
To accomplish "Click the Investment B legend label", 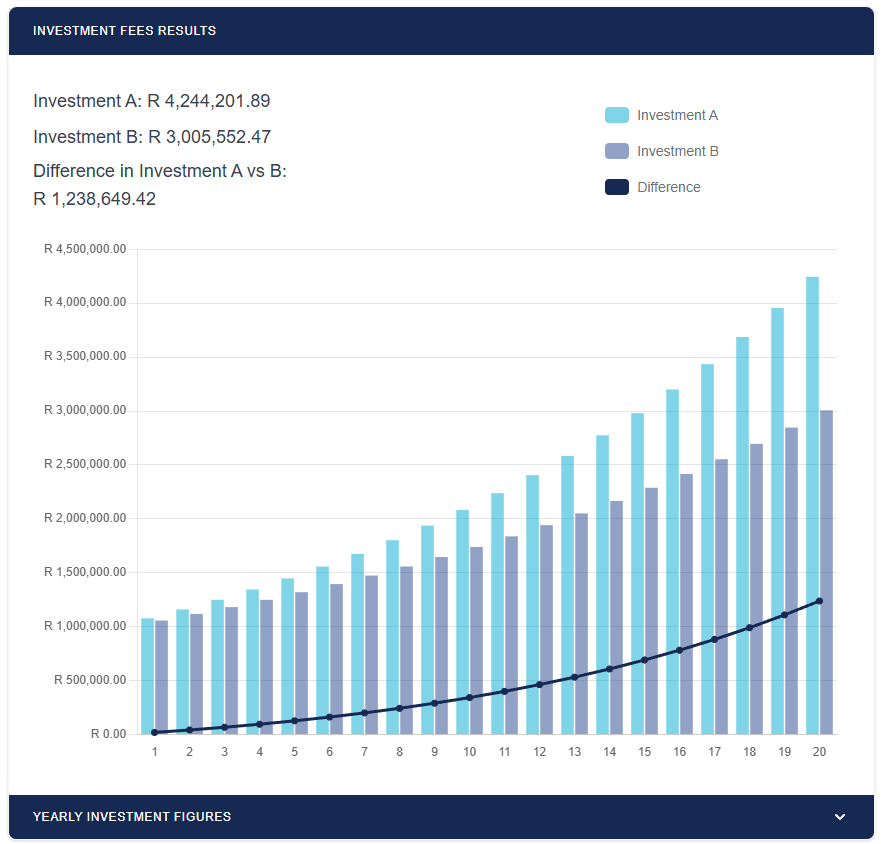I will pos(678,151).
